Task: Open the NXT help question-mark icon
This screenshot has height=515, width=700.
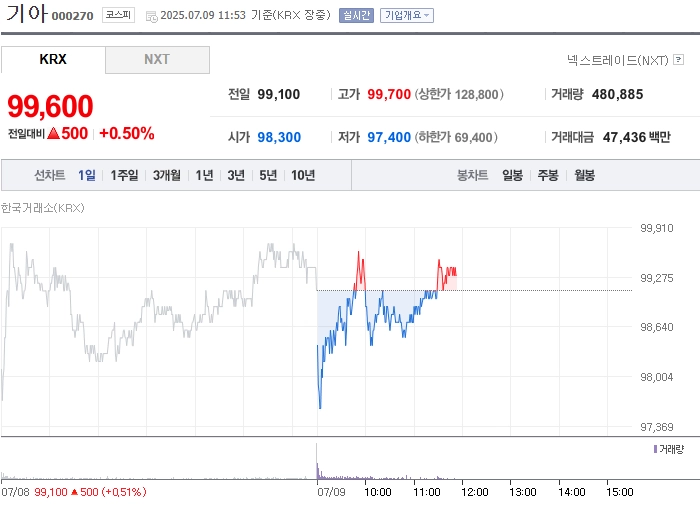Action: point(679,59)
